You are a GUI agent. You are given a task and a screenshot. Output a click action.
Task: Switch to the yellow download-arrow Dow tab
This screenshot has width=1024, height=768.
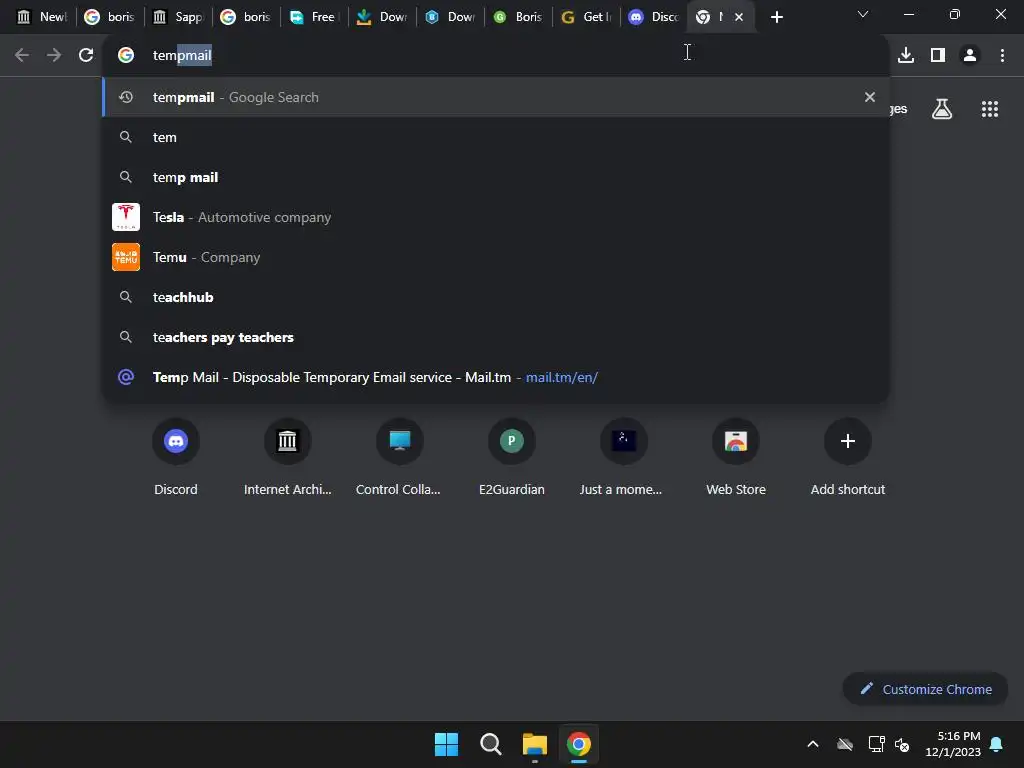click(381, 17)
